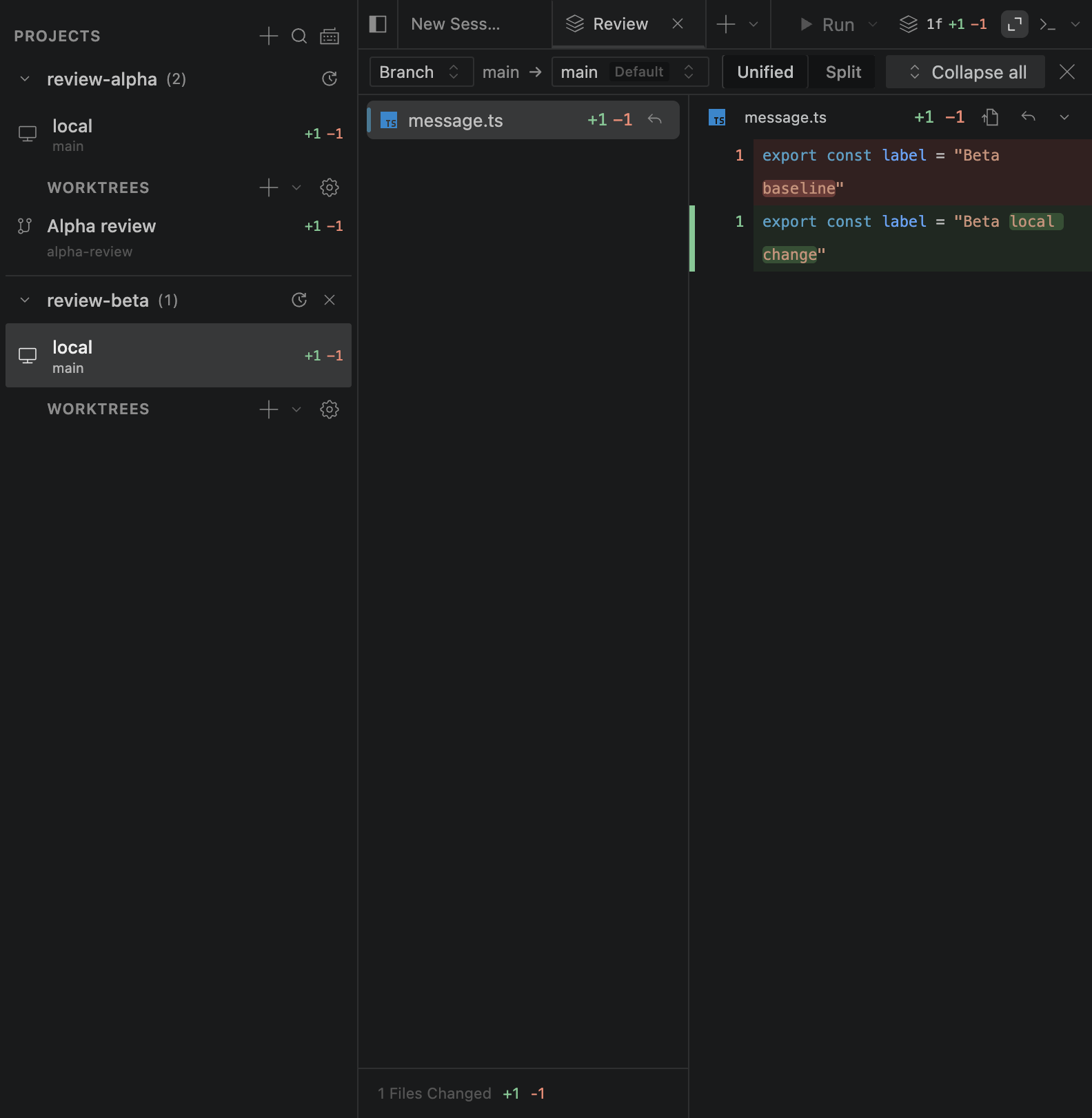Open the terminal icon
Viewport: 1092px width, 1118px height.
[x=1048, y=24]
